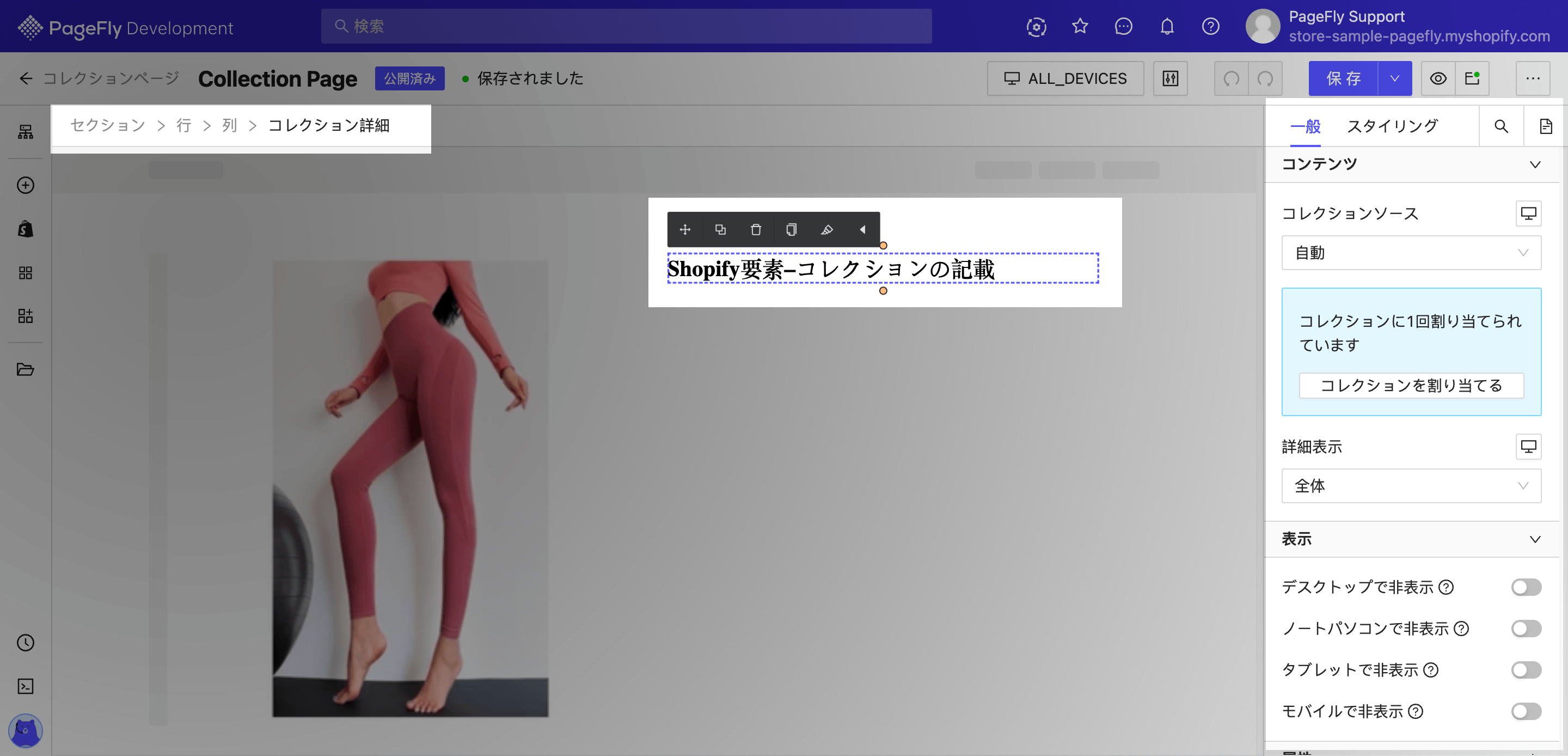Click the move handle in element toolbar
1568x756 pixels.
pos(685,230)
